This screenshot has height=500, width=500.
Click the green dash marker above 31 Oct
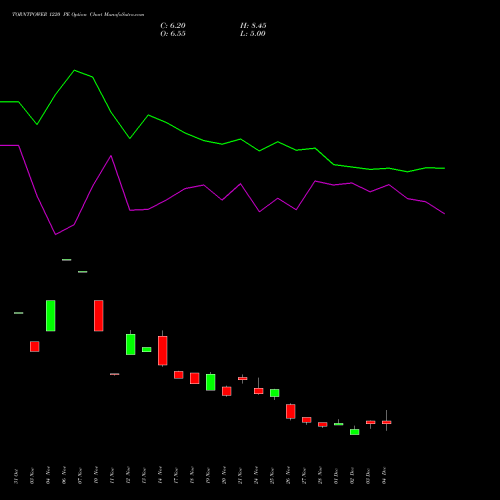[x=19, y=313]
